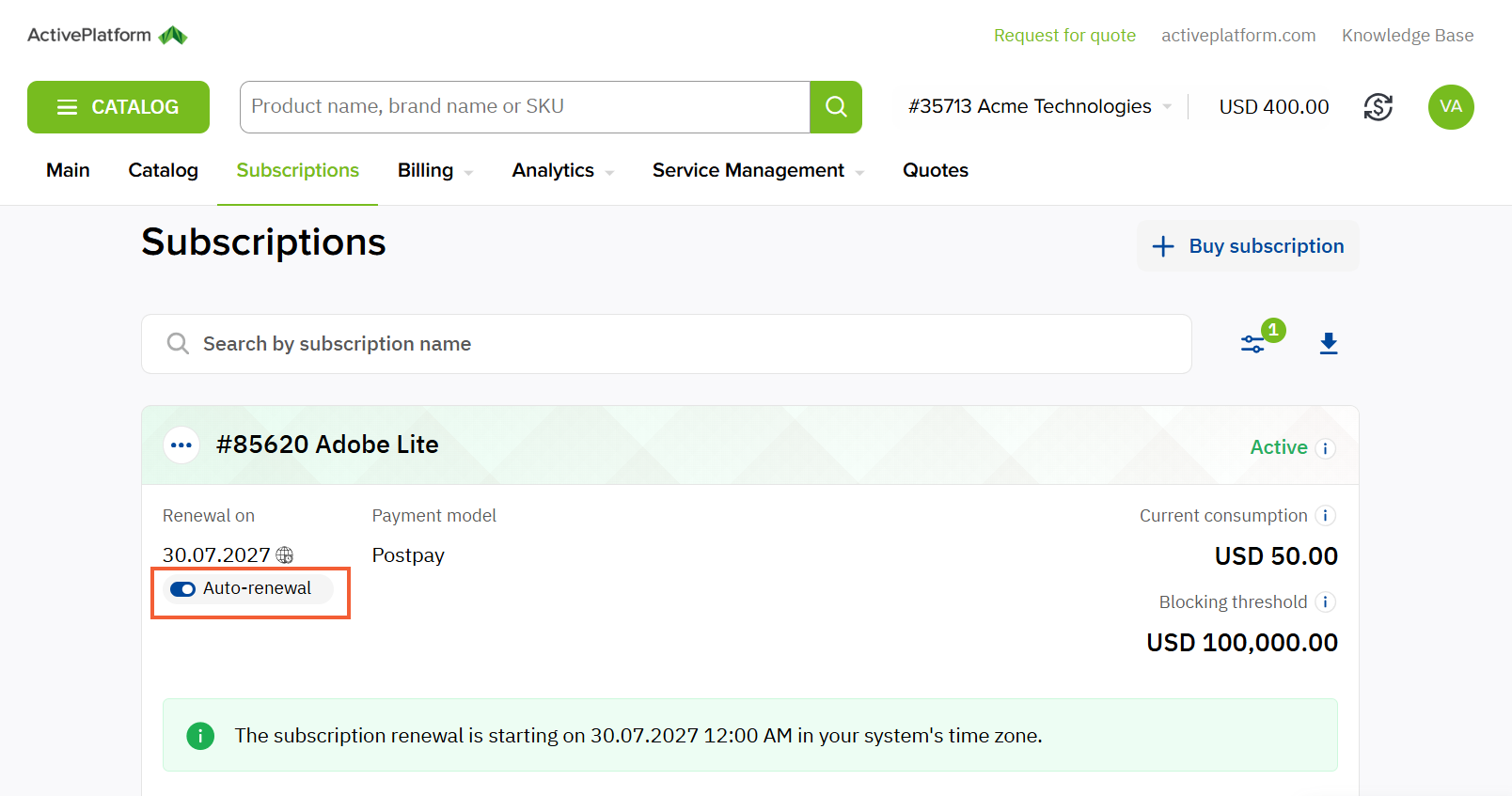
Task: Click the USD 50.00 consumption value
Action: [x=1276, y=556]
